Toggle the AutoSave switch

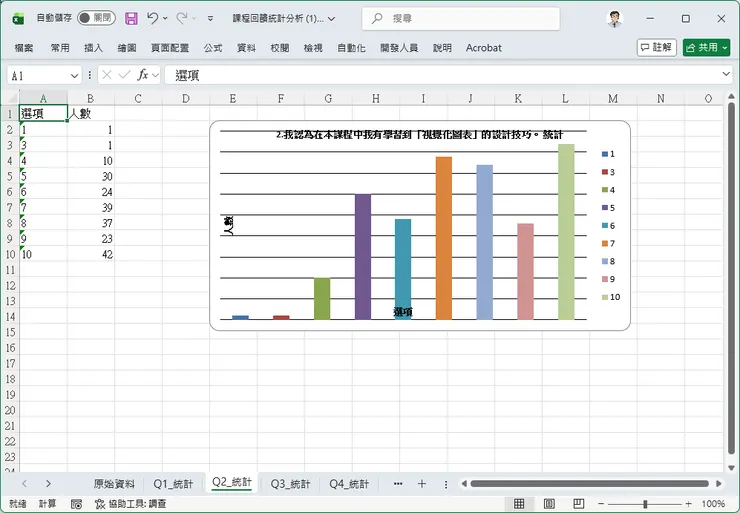96,18
